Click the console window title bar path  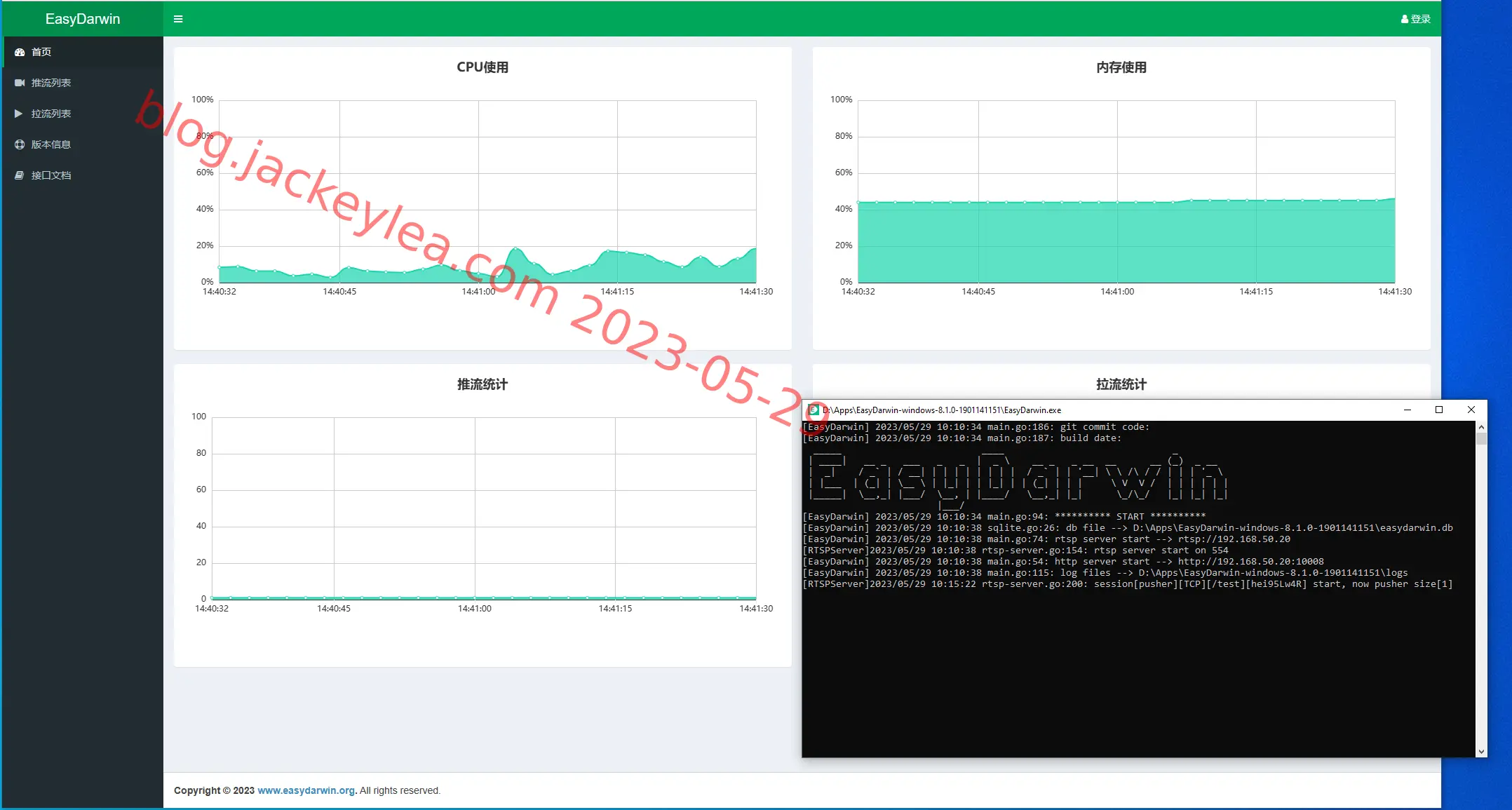[942, 410]
